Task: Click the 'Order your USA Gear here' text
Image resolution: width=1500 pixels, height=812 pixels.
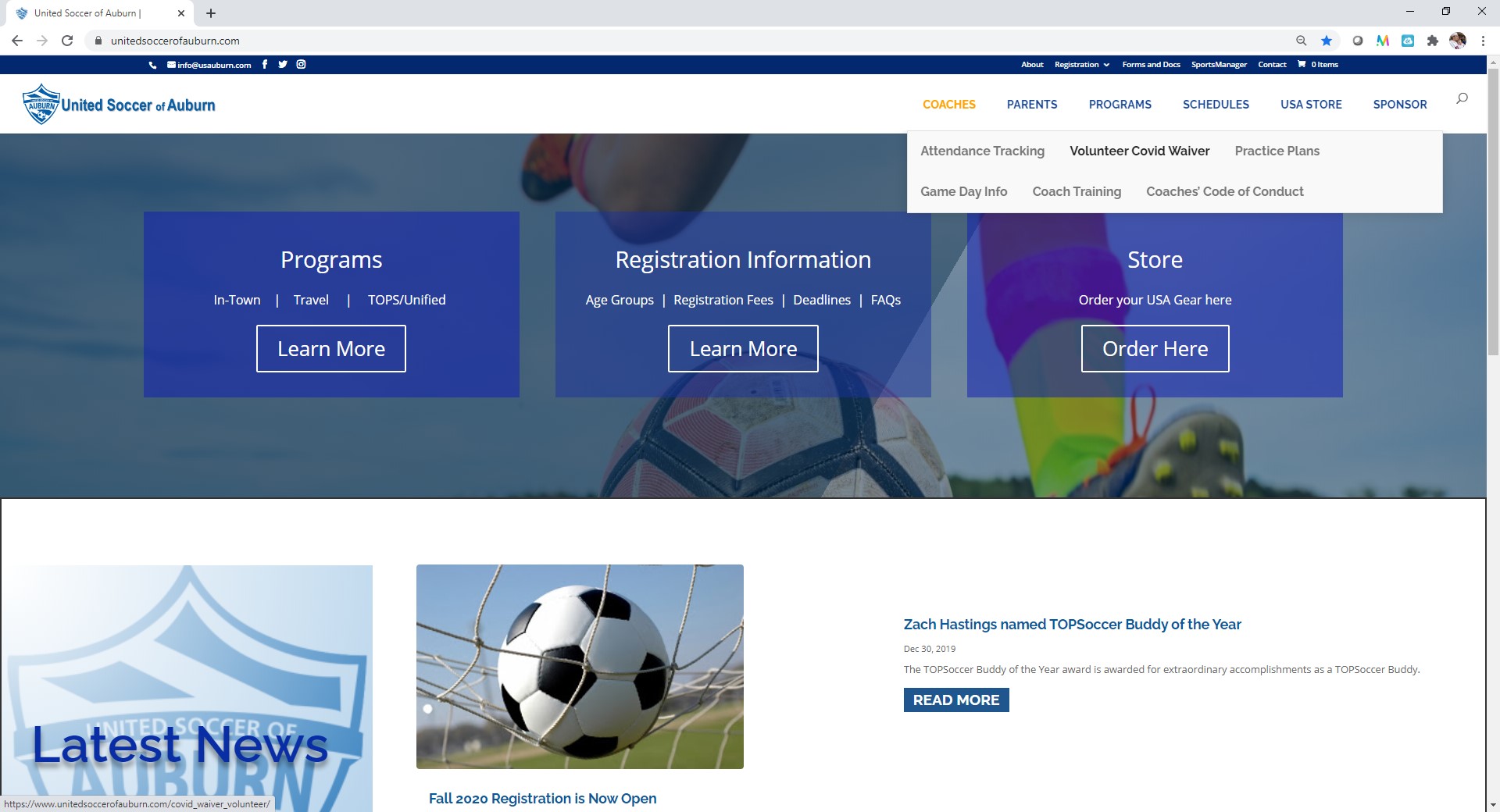Action: (1155, 300)
